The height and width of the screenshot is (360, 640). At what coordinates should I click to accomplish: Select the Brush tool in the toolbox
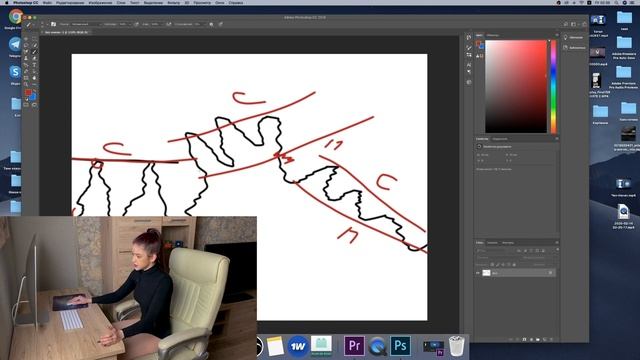click(35, 52)
